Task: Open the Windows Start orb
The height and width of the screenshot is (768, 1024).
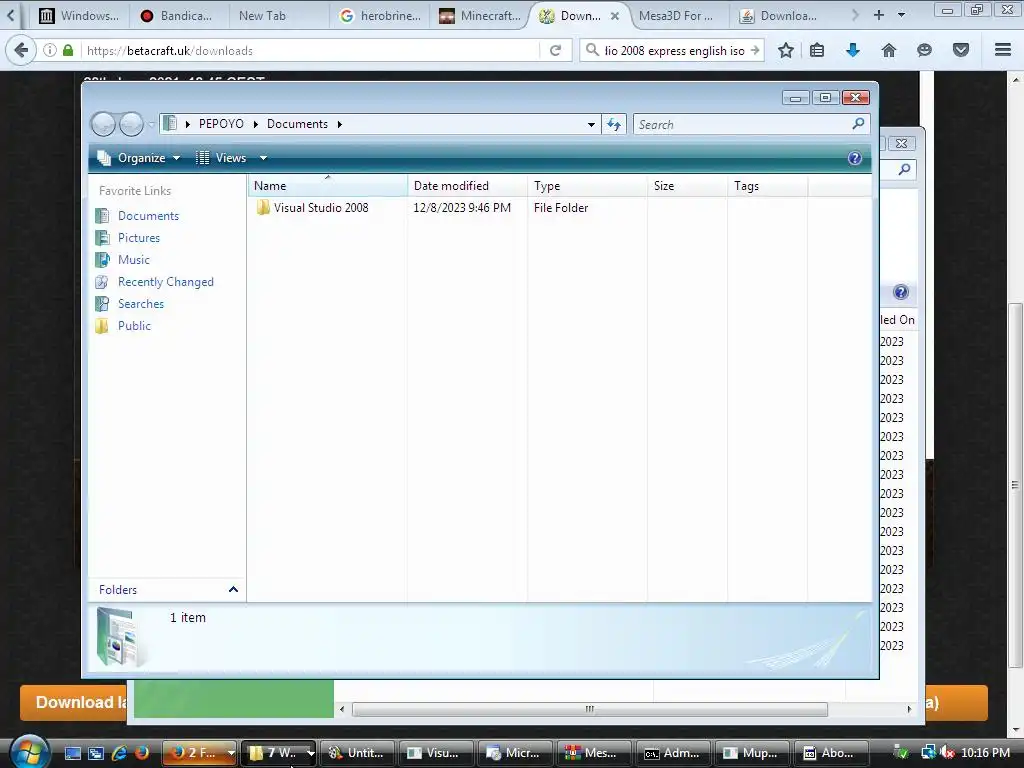Action: 29,752
